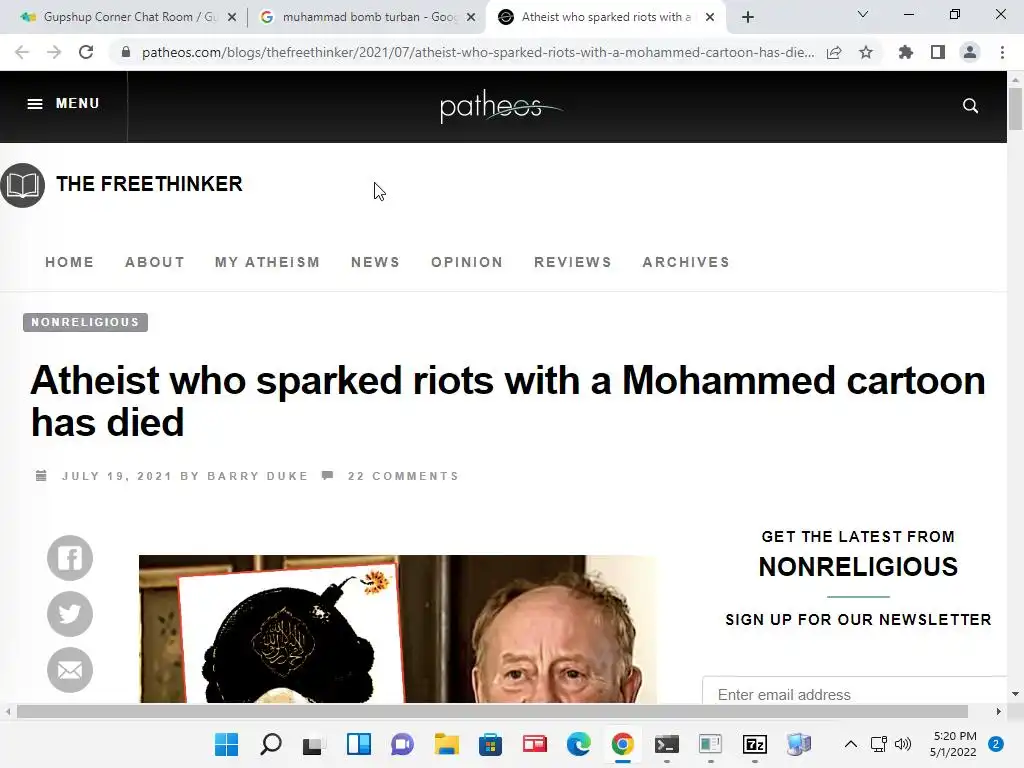Open the 22 COMMENTS link

pos(404,476)
